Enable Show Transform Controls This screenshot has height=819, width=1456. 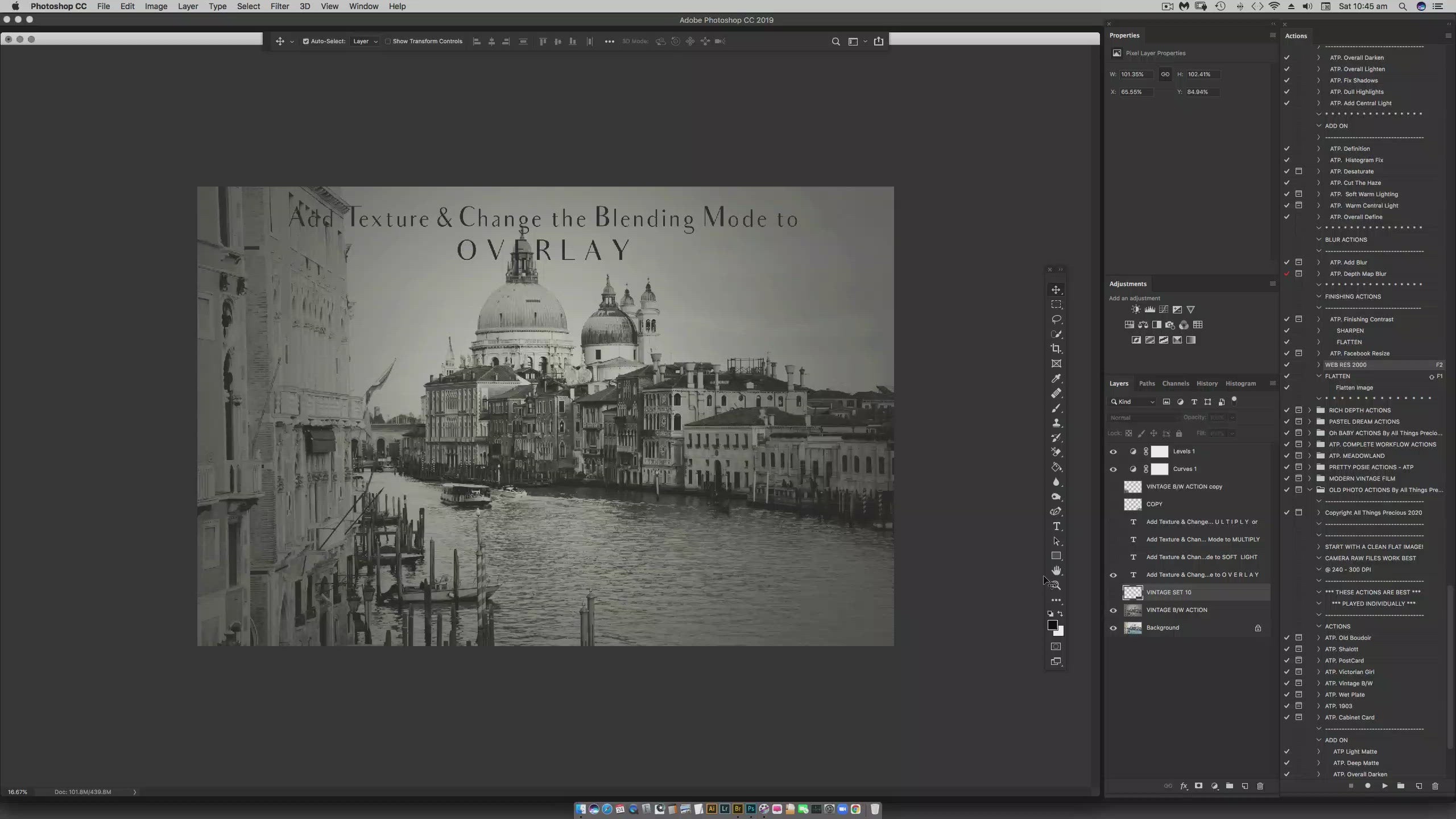pos(388,41)
